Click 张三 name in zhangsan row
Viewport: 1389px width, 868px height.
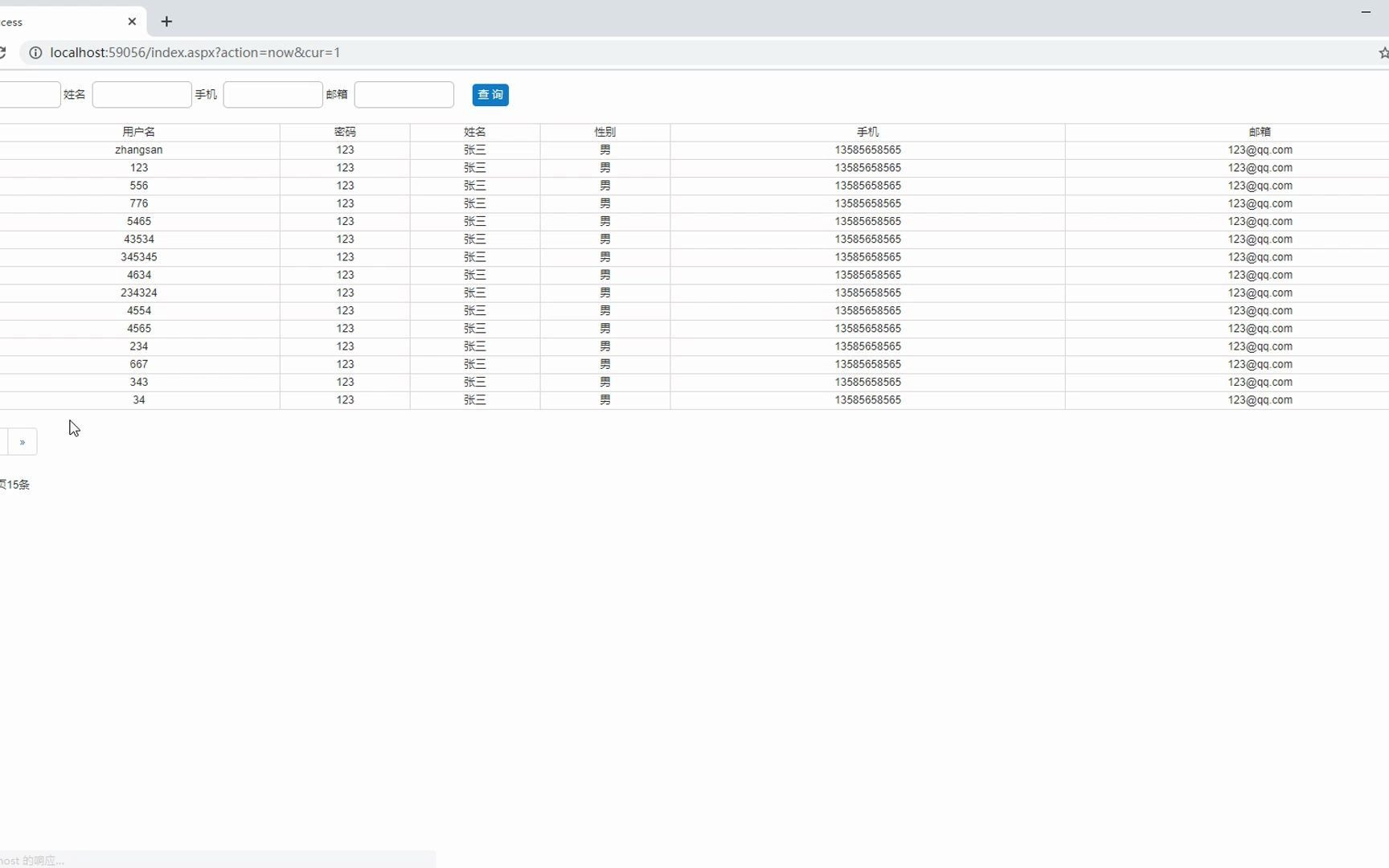point(475,150)
